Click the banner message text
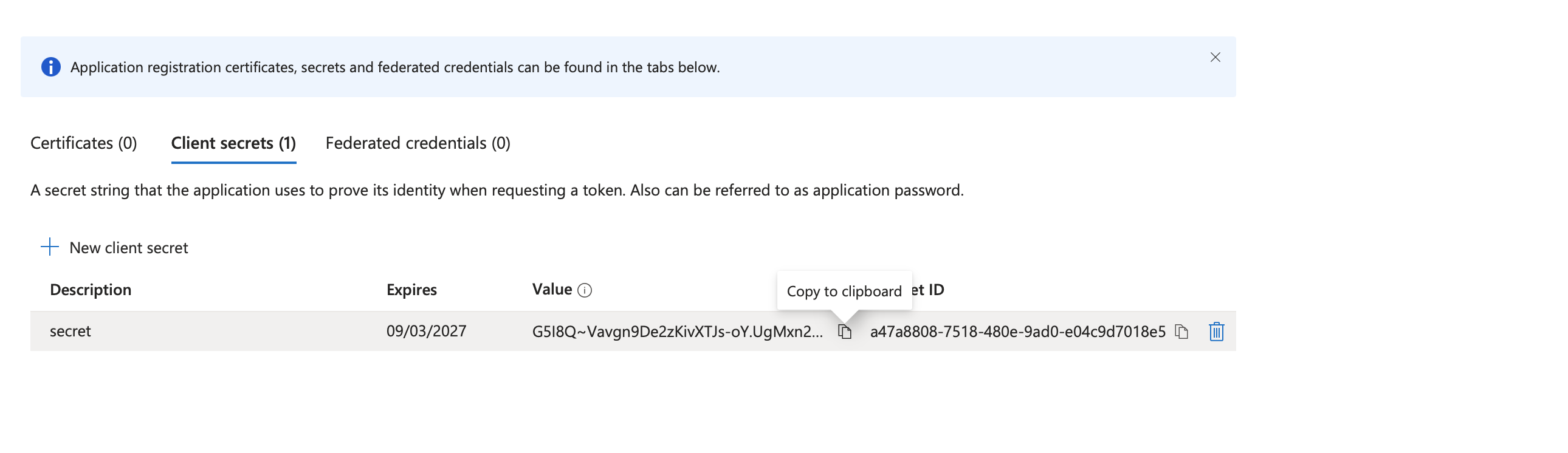Image resolution: width=1568 pixels, height=453 pixels. [395, 67]
